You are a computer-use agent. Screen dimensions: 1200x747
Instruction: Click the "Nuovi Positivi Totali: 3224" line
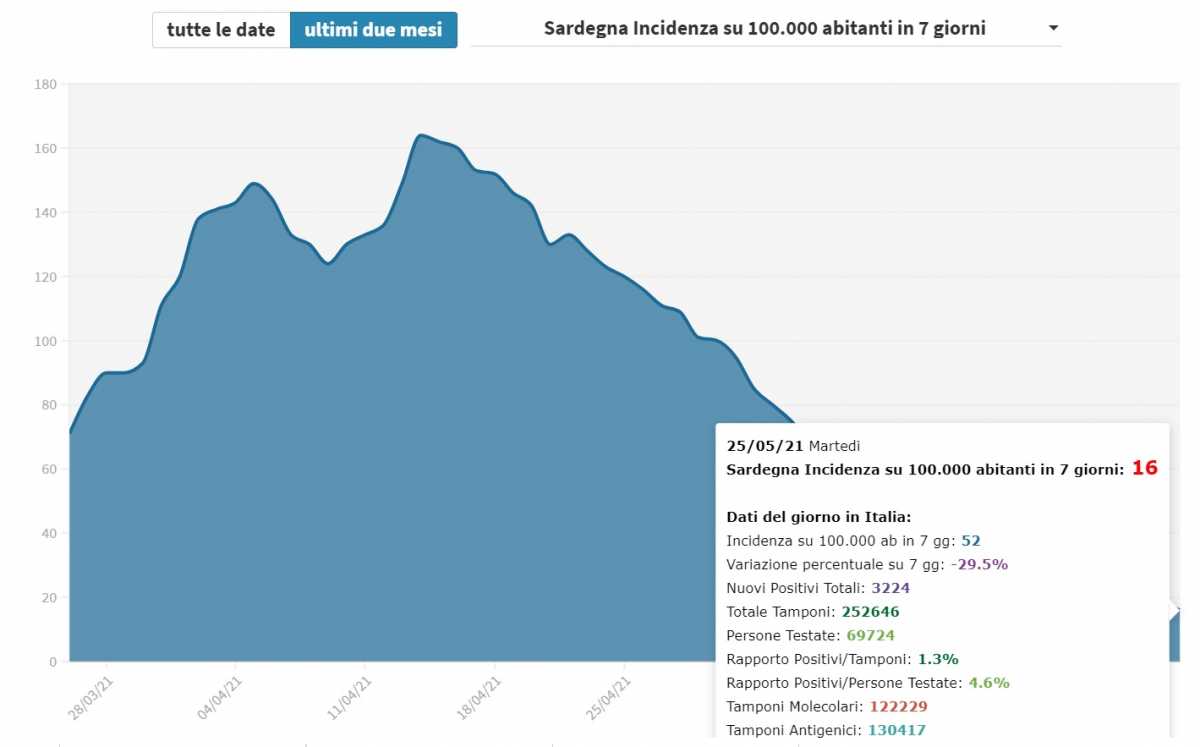pos(818,588)
